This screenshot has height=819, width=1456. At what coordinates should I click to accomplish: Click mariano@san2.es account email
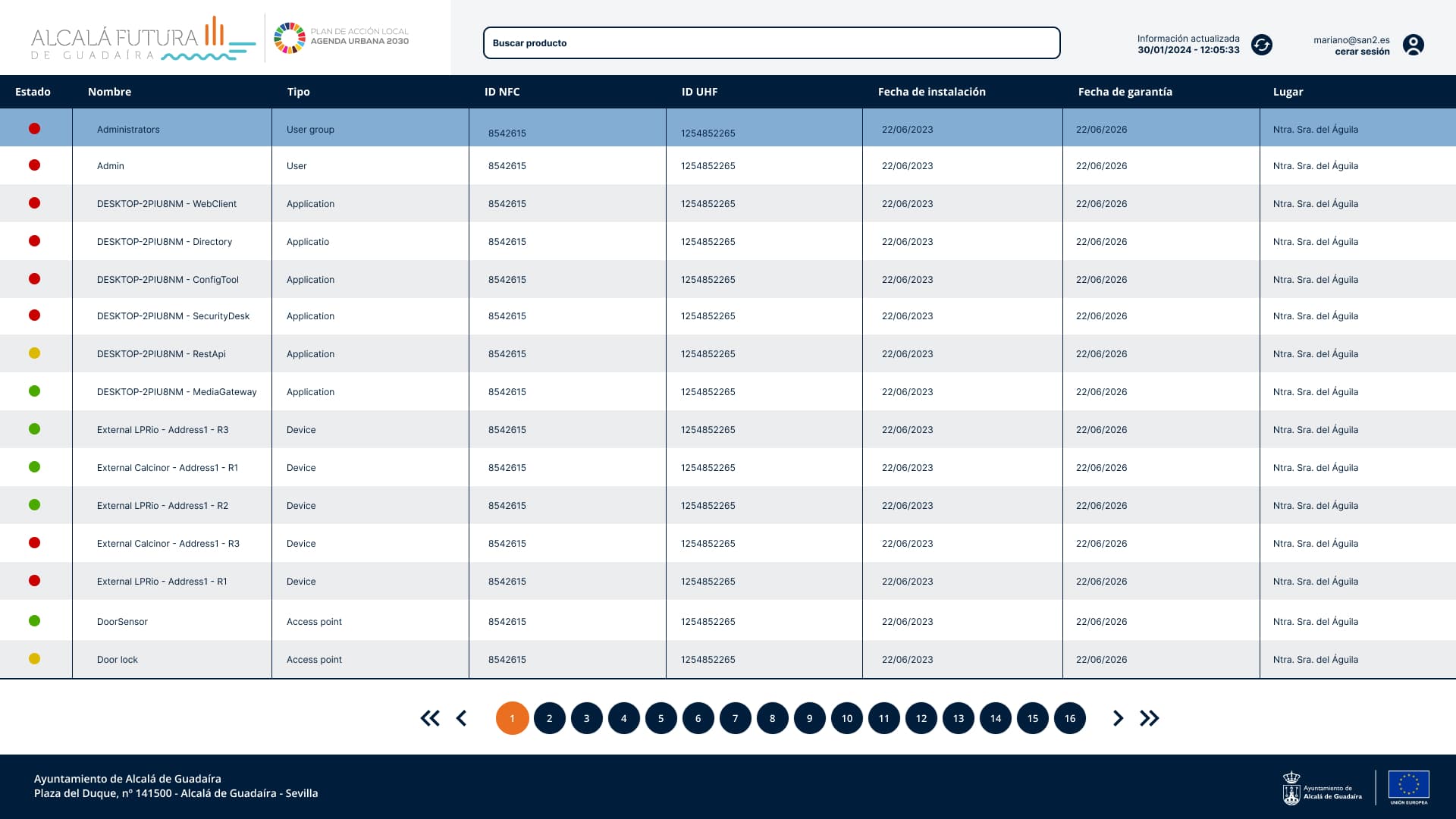click(x=1351, y=40)
